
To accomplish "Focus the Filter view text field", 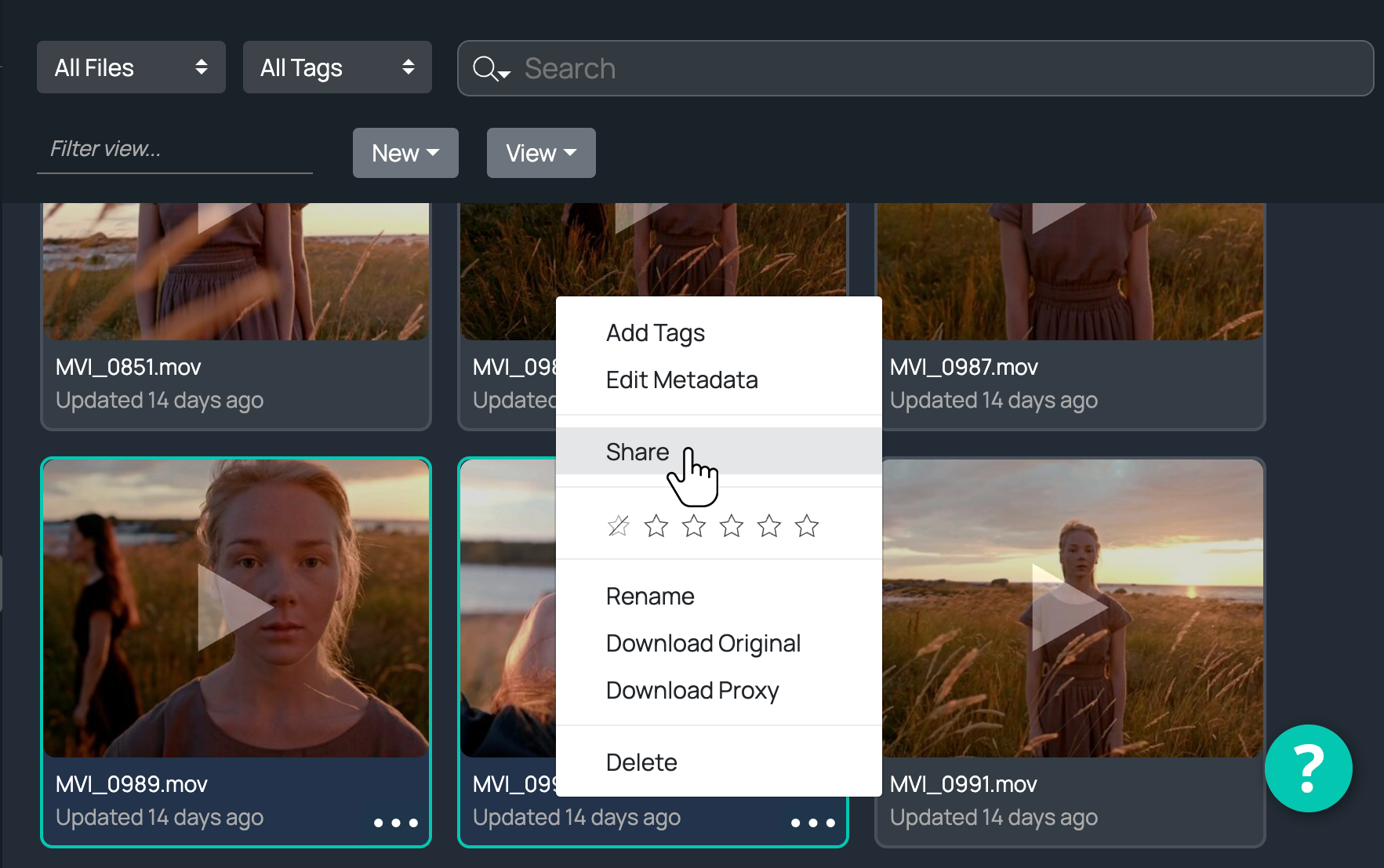I will (174, 149).
